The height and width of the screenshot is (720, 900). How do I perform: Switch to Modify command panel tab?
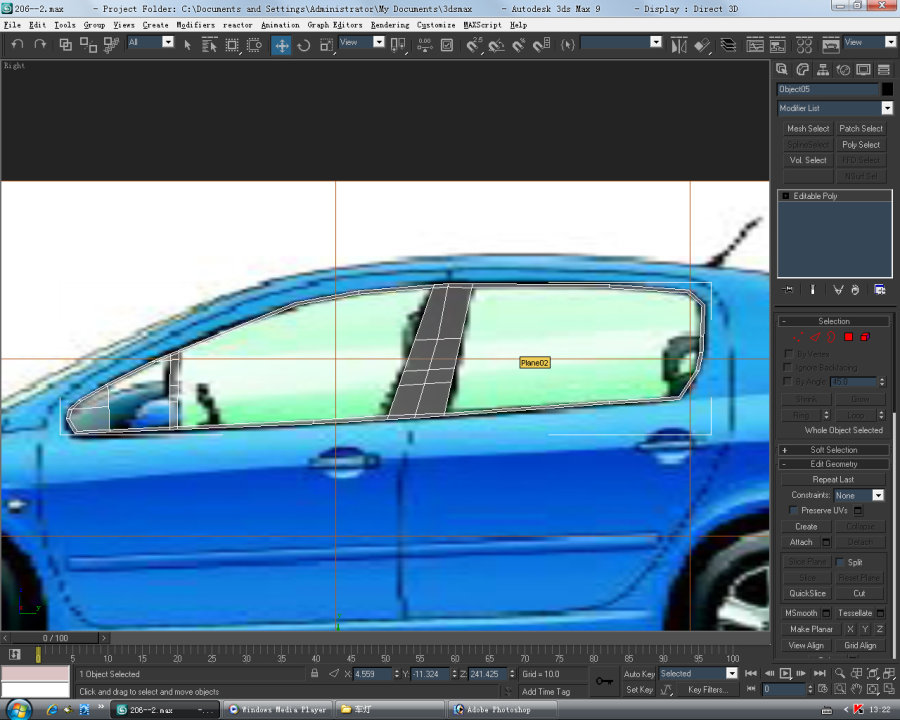(802, 69)
